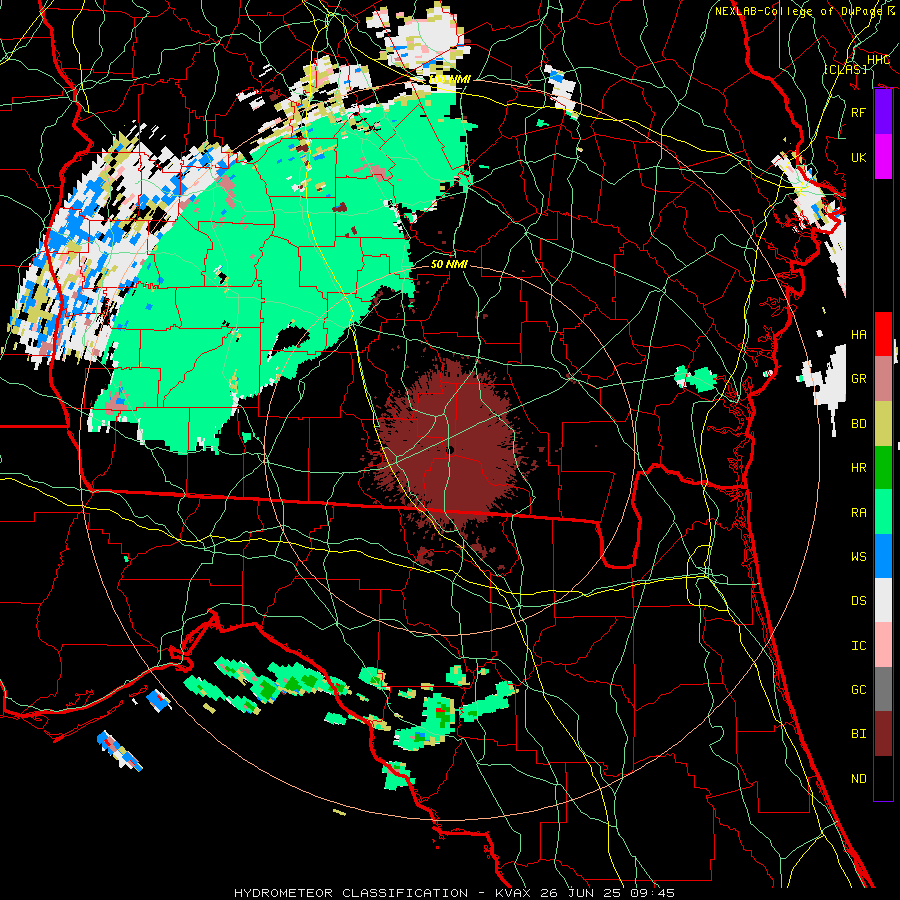The height and width of the screenshot is (900, 900).
Task: Click the Hydrometeor Classification KVAX title text
Action: [454, 893]
